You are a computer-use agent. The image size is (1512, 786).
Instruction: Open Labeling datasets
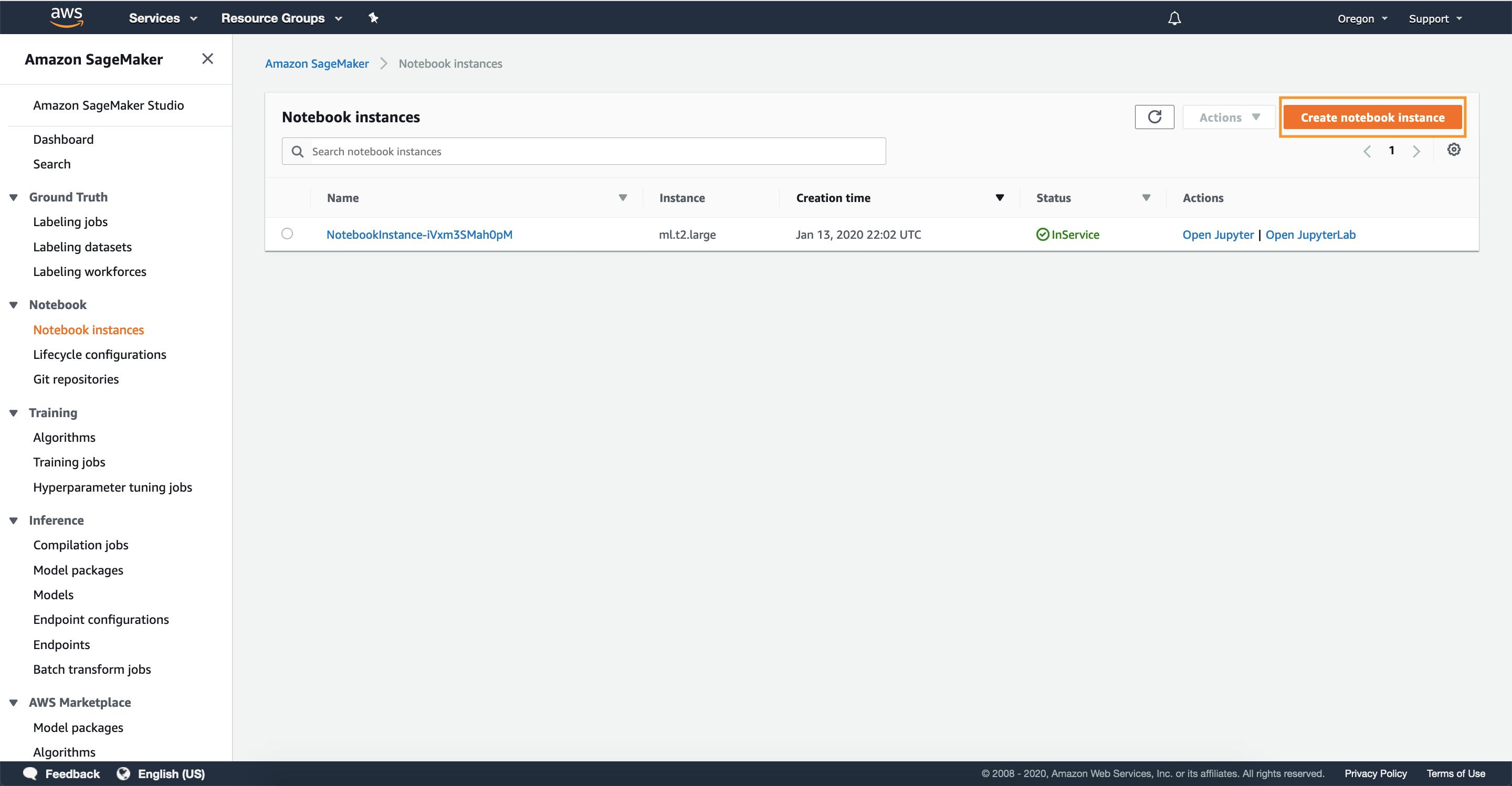pyautogui.click(x=82, y=247)
